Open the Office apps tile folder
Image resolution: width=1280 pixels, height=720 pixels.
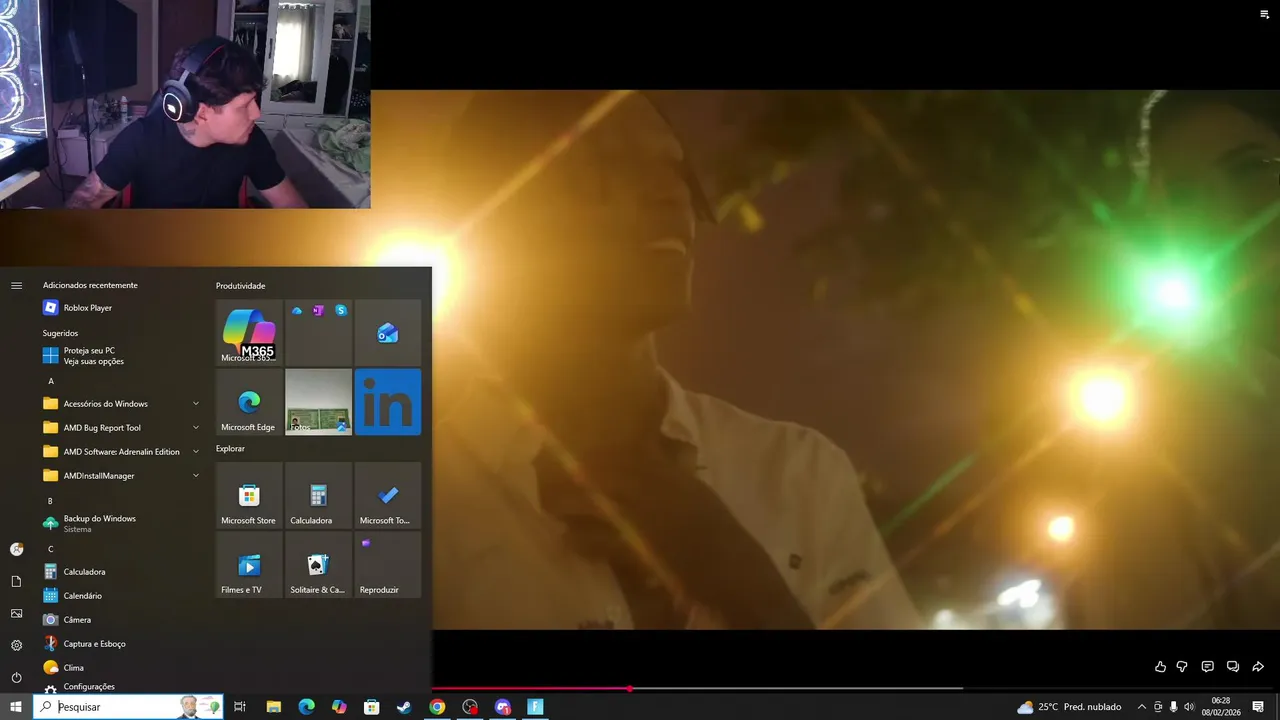click(x=318, y=333)
